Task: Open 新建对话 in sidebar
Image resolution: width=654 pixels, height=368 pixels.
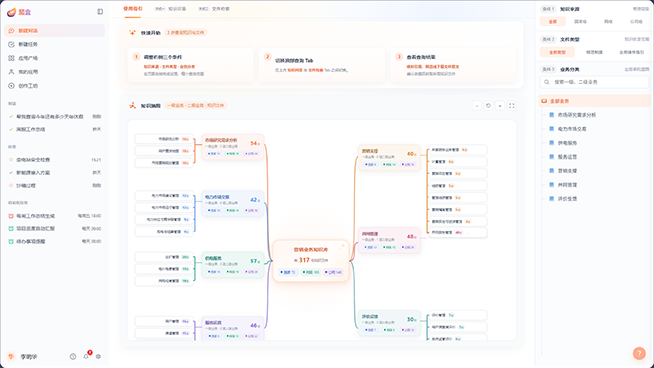Action: (55, 30)
